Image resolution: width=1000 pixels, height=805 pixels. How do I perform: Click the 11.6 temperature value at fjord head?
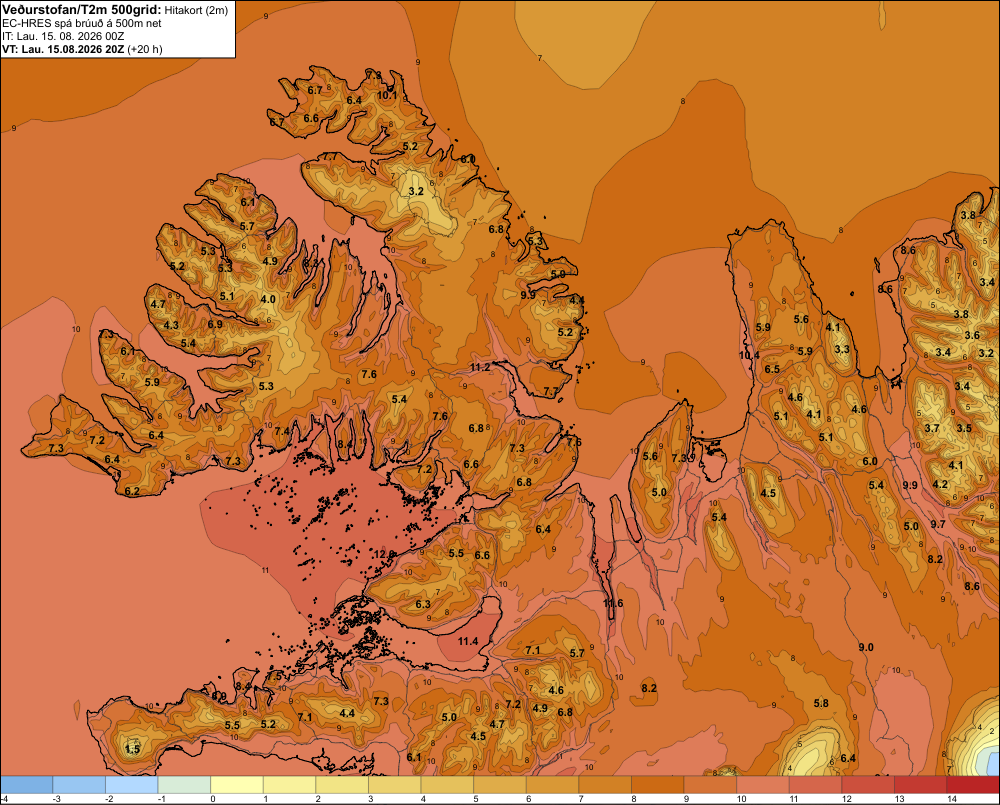(x=613, y=603)
